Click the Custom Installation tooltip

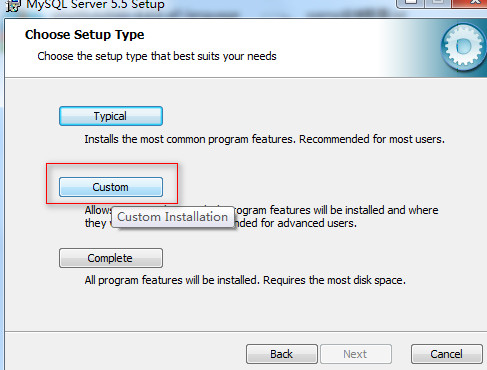pos(173,217)
